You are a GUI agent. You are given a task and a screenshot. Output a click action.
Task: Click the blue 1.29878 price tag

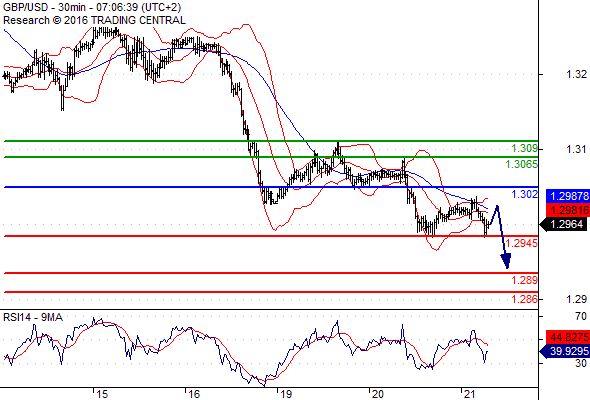click(x=568, y=196)
